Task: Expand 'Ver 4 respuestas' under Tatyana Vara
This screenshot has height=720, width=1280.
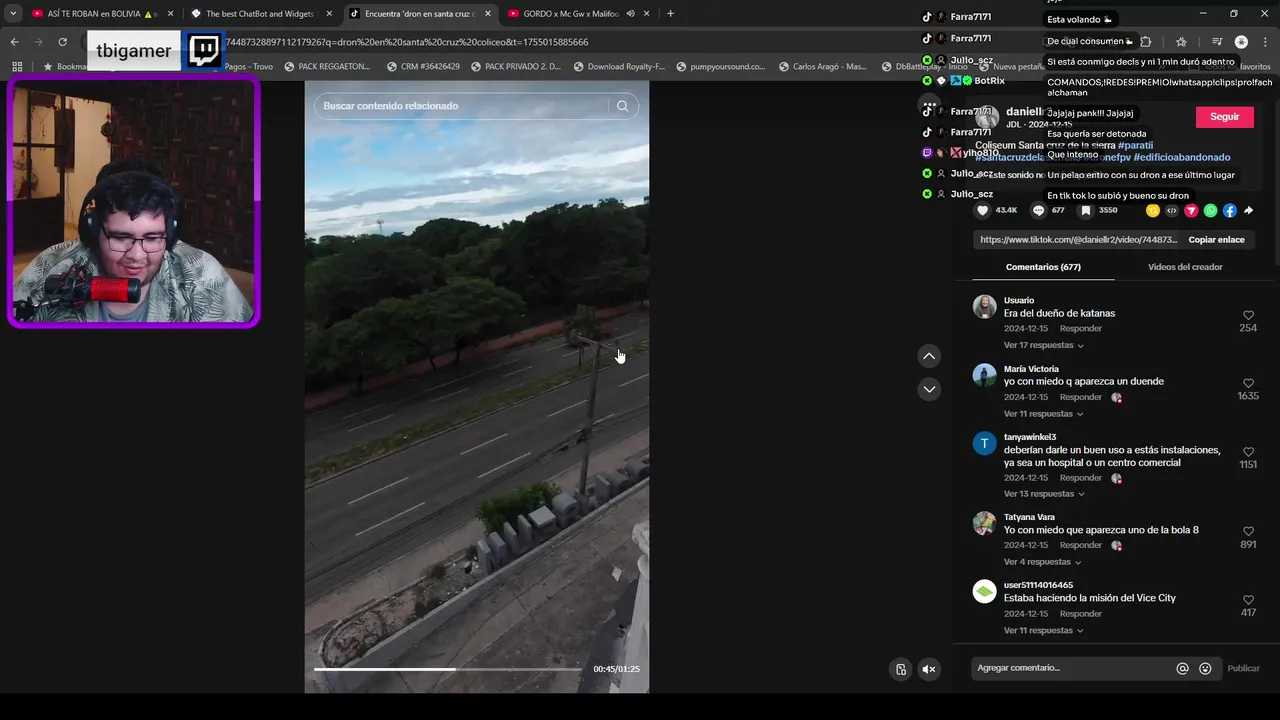Action: 1042,562
